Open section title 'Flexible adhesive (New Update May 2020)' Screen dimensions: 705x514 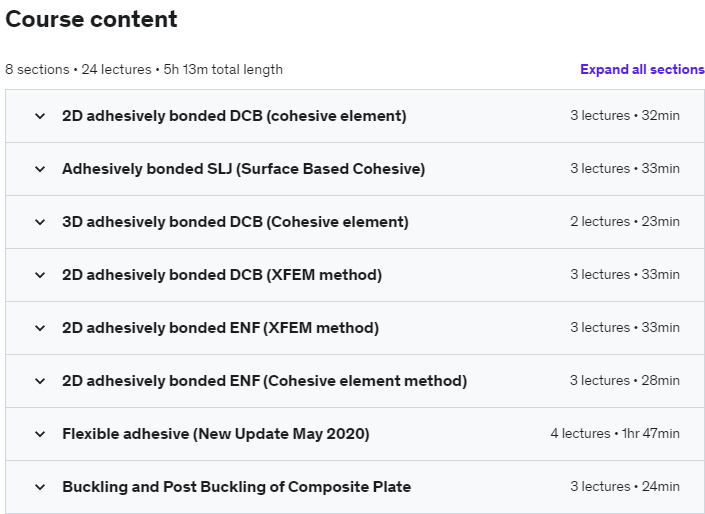click(x=216, y=434)
